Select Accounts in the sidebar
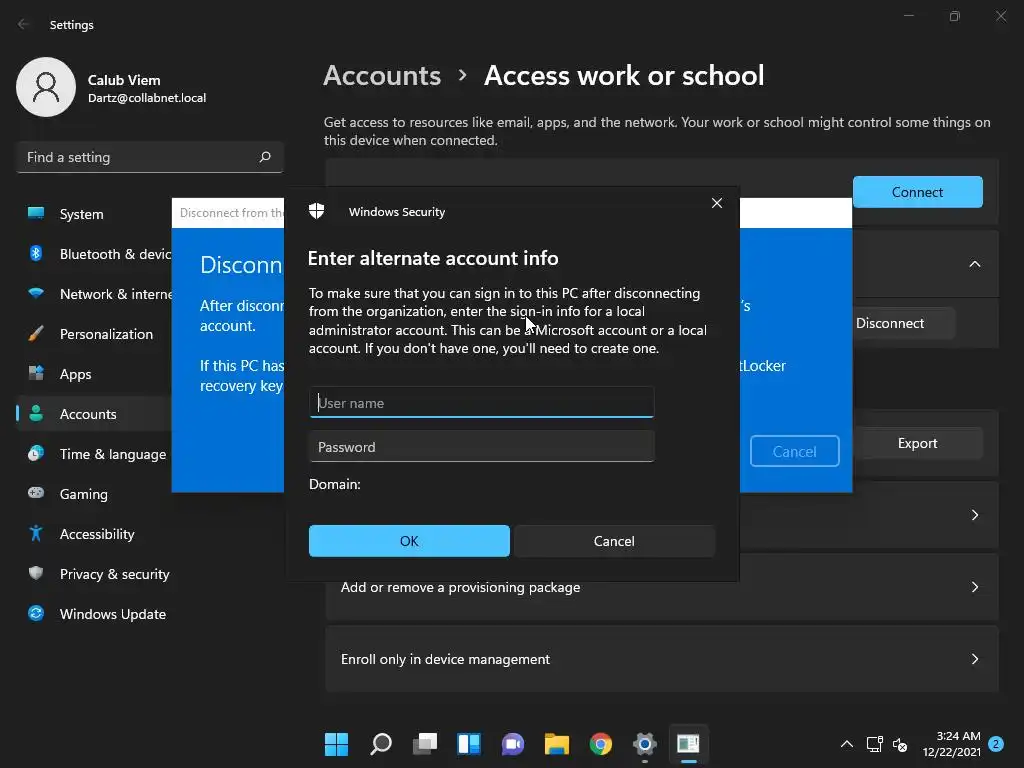Screen dimensions: 1024x768 click(x=94, y=414)
